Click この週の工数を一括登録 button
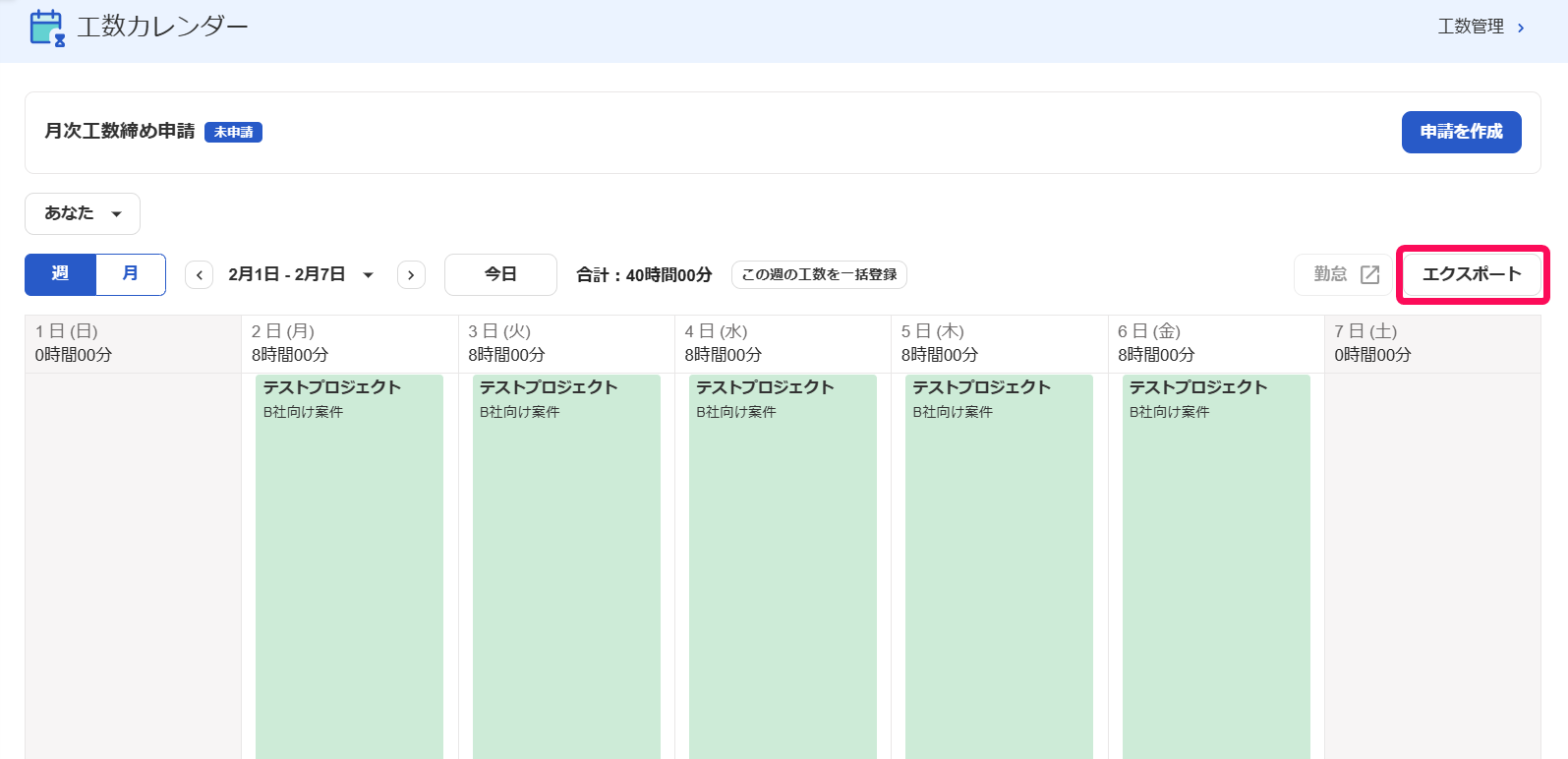The image size is (1568, 759). pos(819,274)
